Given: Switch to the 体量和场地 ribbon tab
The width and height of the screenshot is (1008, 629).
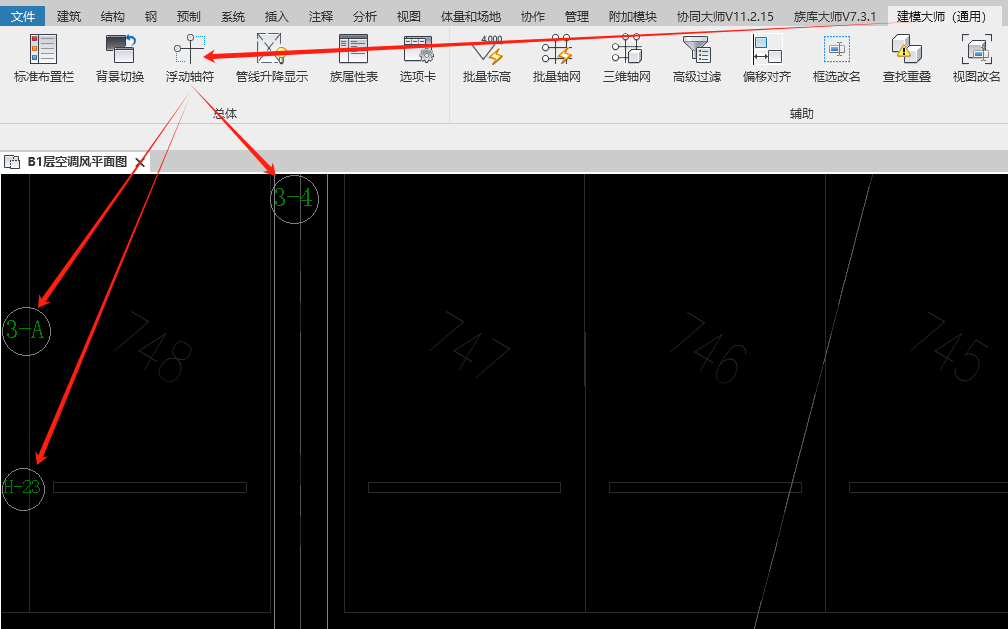Looking at the screenshot, I should pos(471,17).
